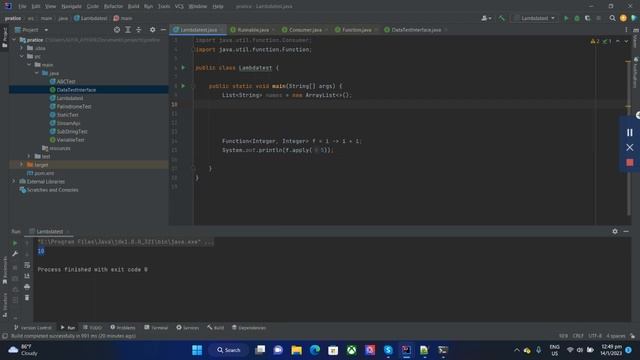Expand External Libraries node
This screenshot has width=640, height=360.
coord(14,181)
